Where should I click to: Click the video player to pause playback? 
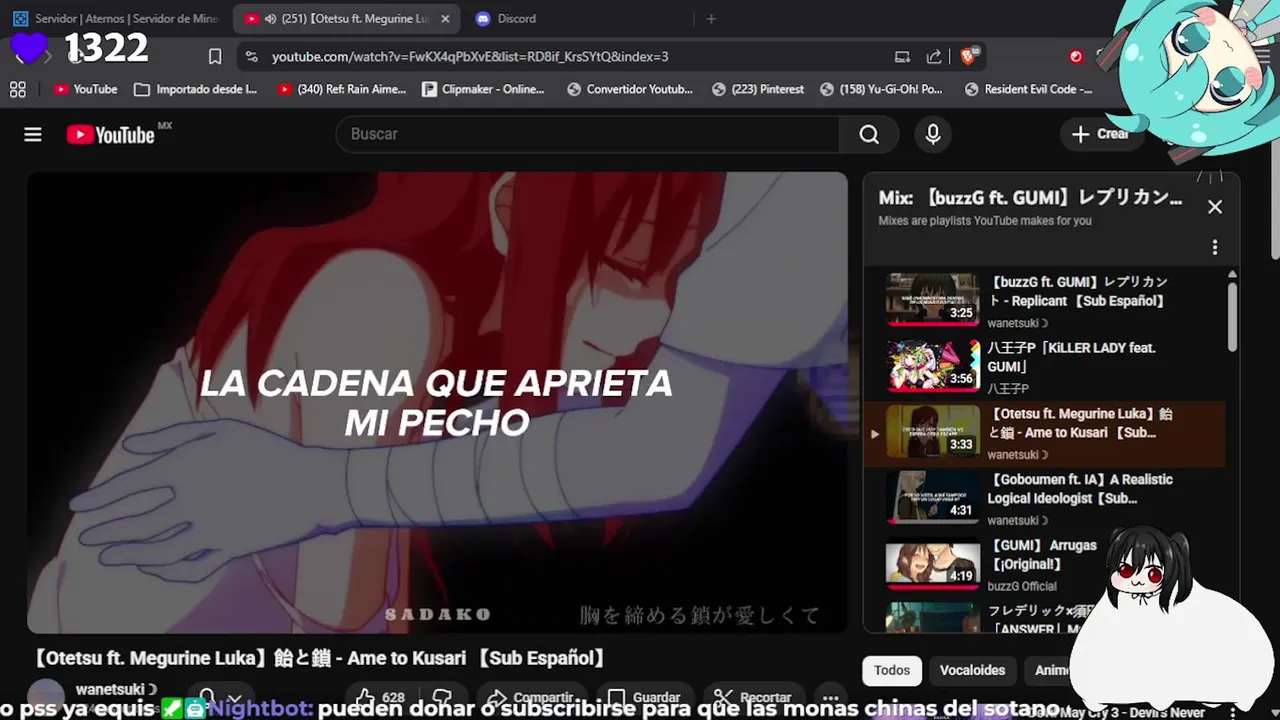pyautogui.click(x=437, y=402)
